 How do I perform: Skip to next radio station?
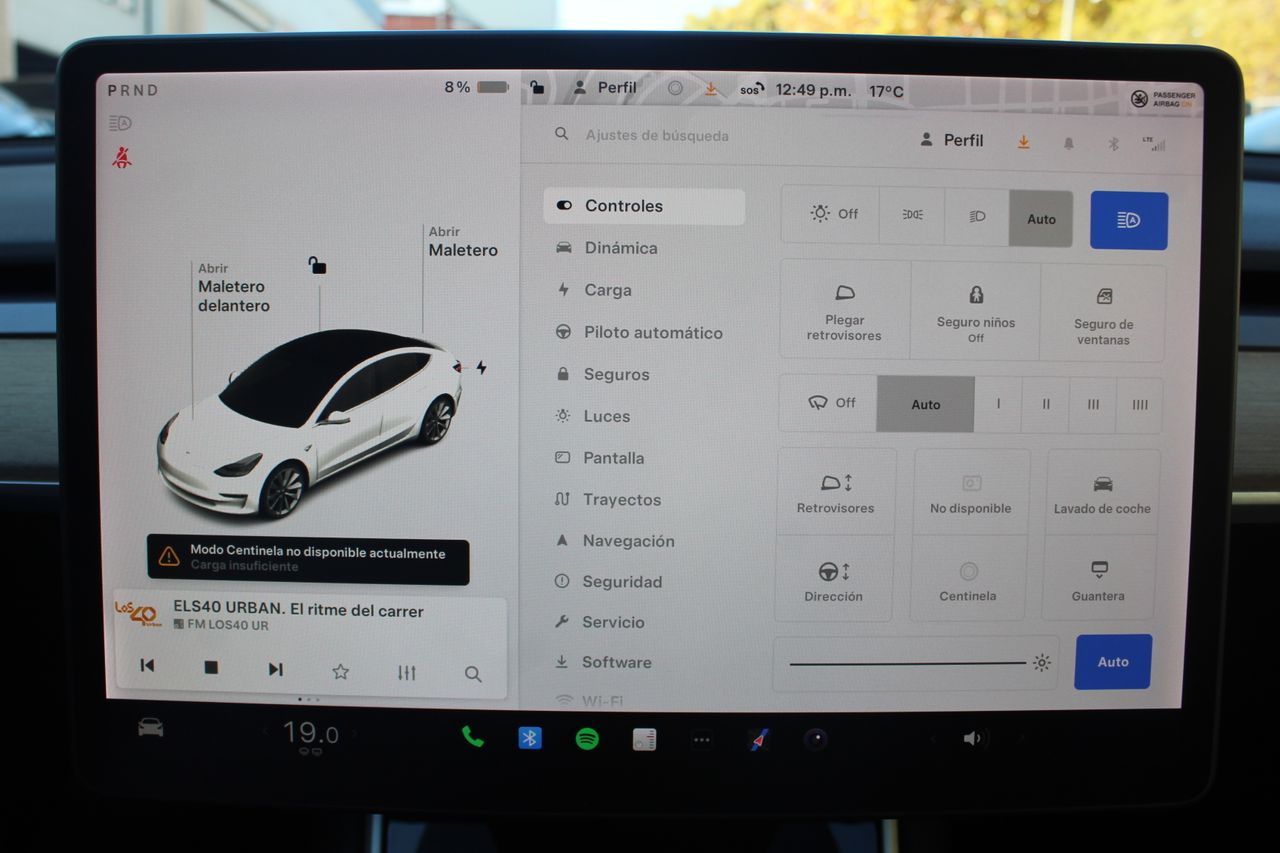coord(275,669)
